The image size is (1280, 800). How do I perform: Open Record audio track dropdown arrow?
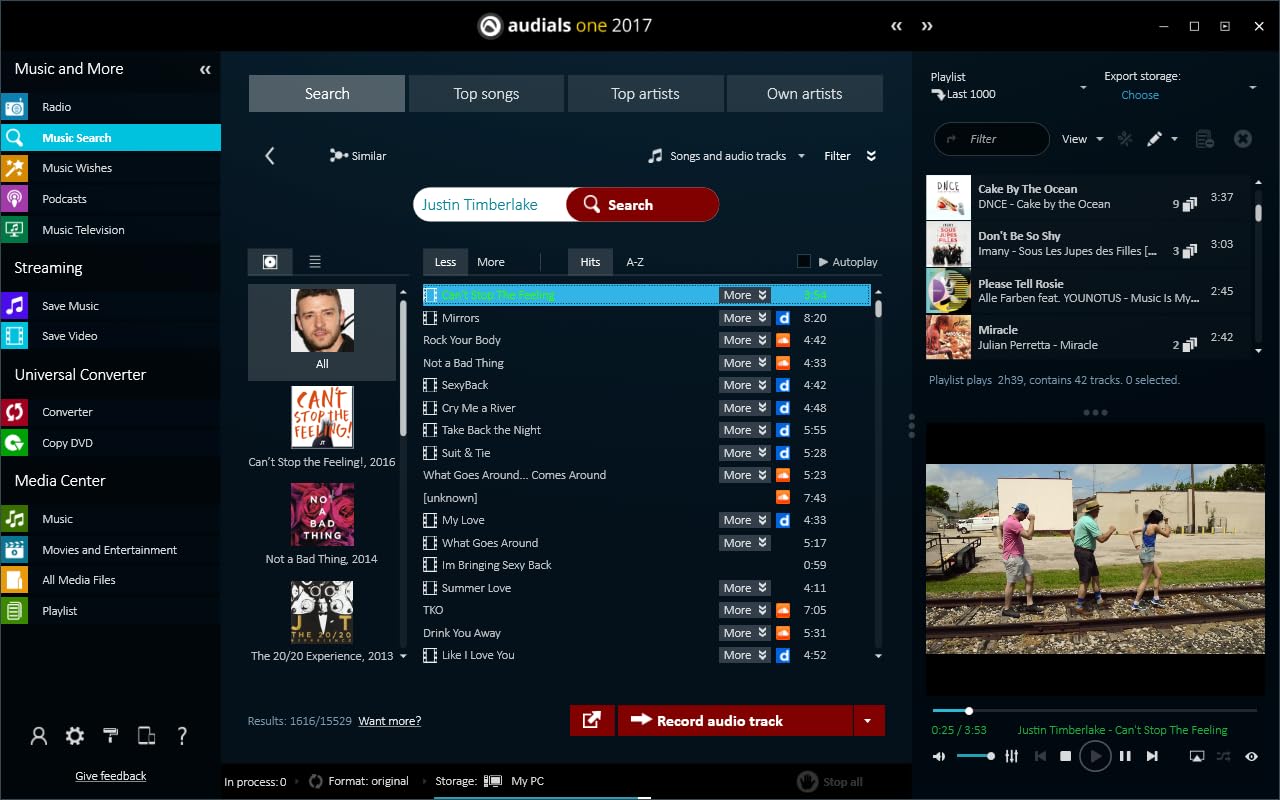[x=868, y=720]
